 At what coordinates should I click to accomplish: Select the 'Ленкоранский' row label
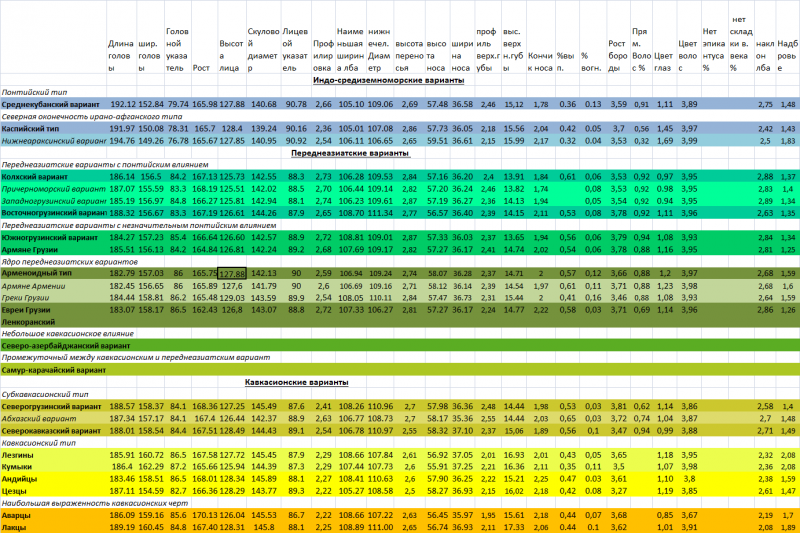click(x=28, y=322)
